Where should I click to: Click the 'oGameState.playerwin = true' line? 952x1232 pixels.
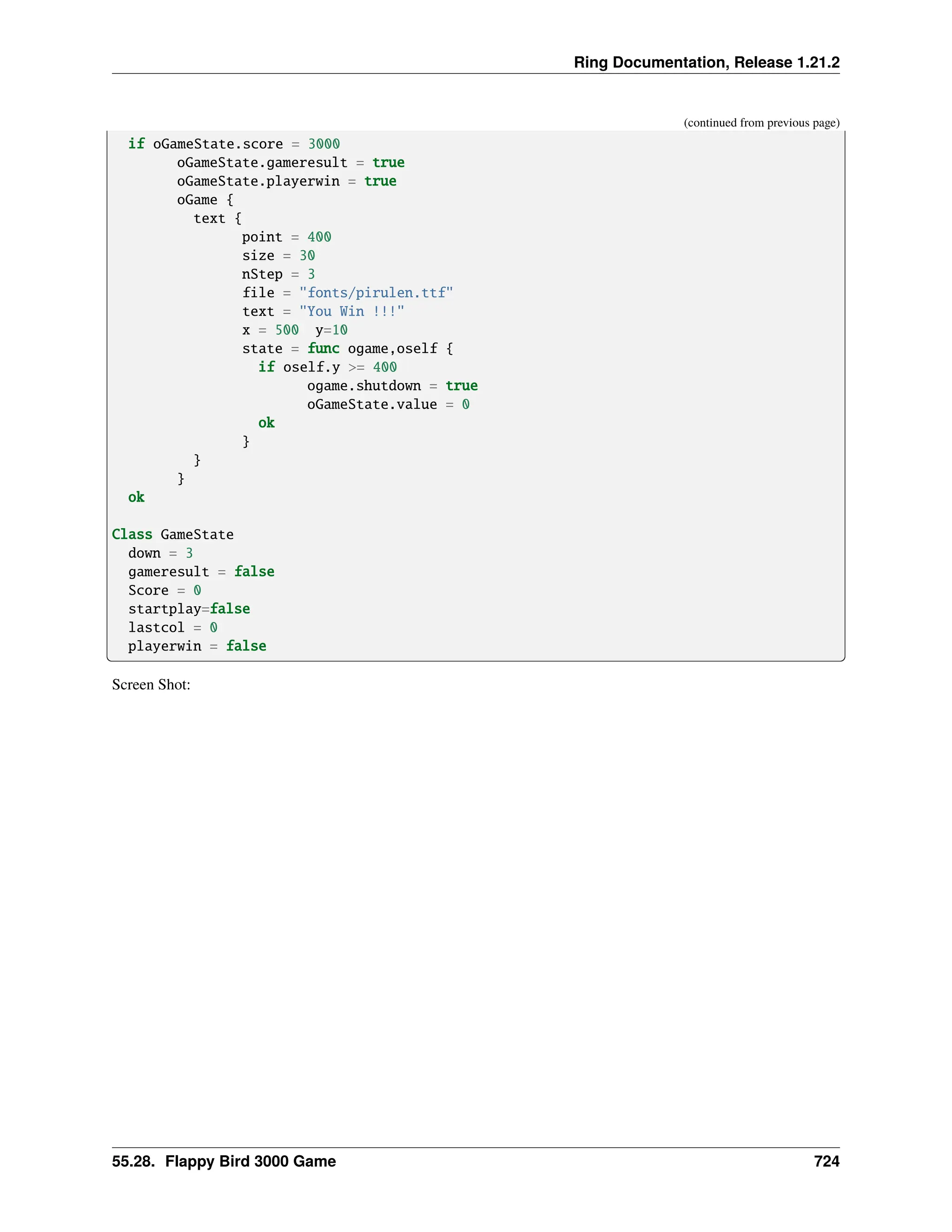click(x=286, y=181)
